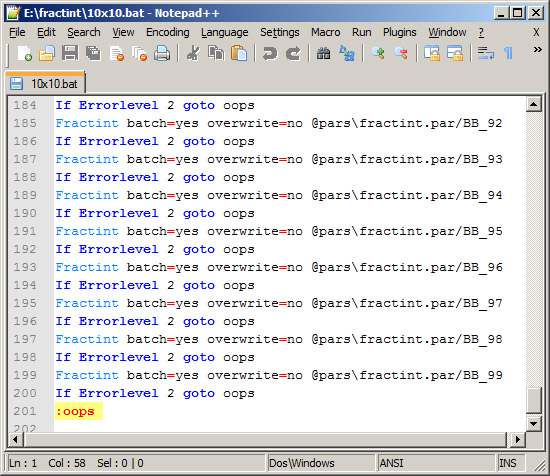The height and width of the screenshot is (476, 550).
Task: Open the Encoding menu
Action: [168, 32]
